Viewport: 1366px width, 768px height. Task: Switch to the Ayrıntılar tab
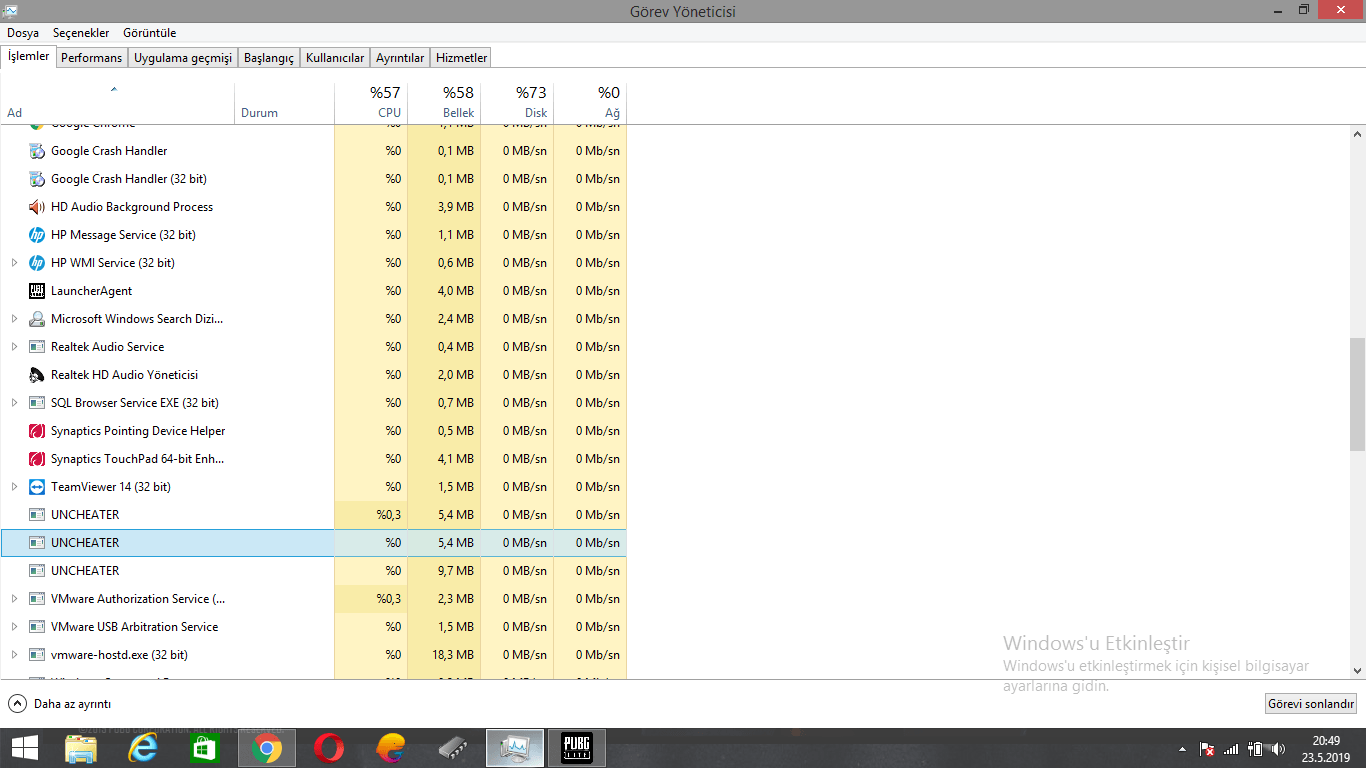pyautogui.click(x=400, y=58)
